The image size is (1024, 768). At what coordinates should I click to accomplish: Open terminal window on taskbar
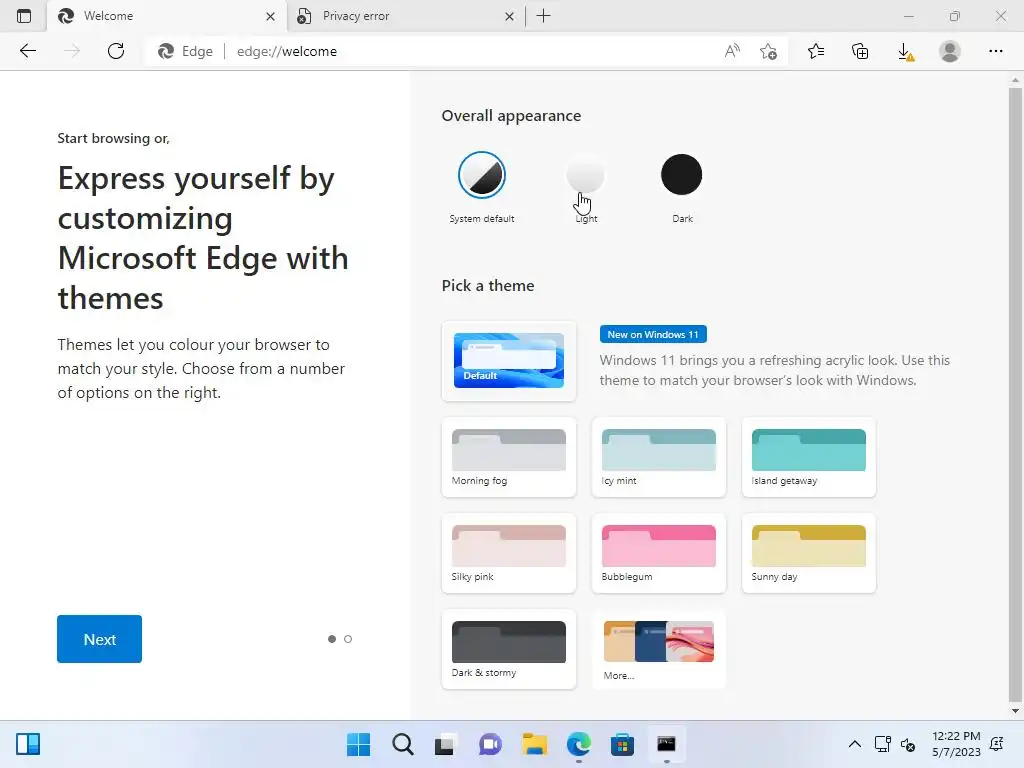[x=666, y=744]
